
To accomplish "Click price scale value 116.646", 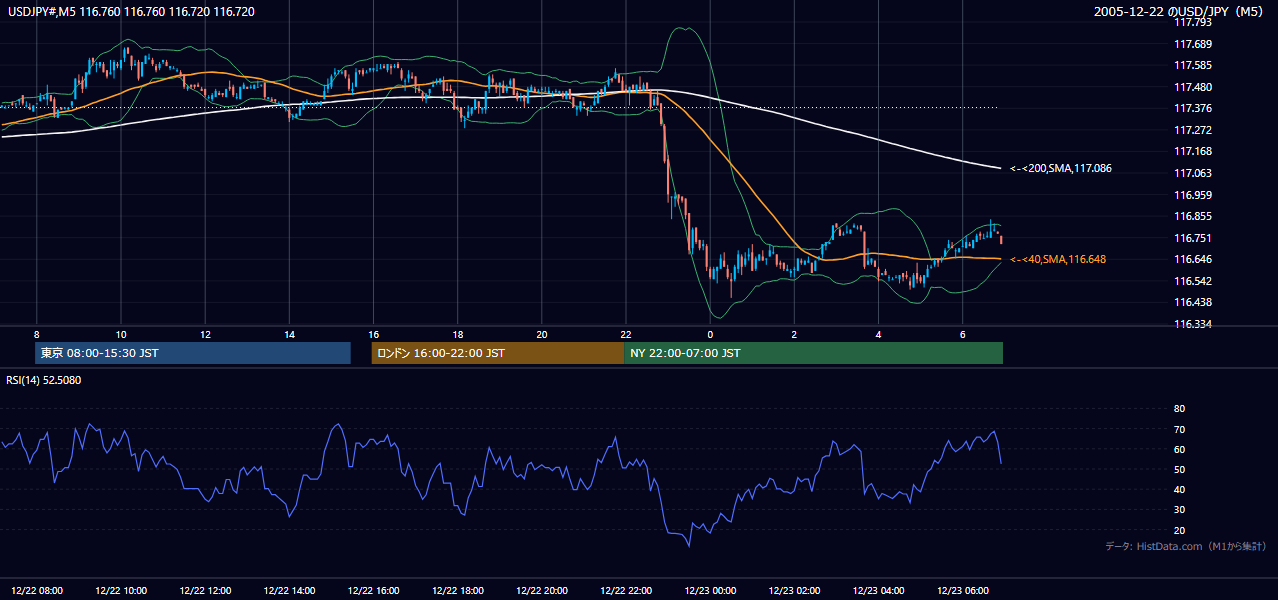I will 1193,259.
